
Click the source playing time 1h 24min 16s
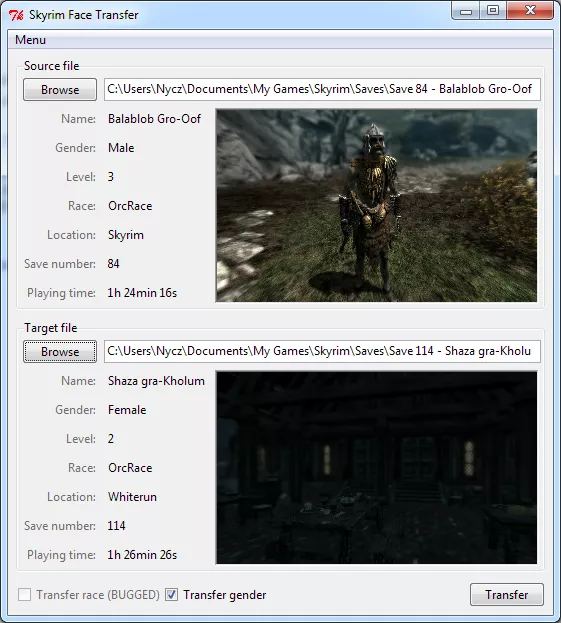pos(142,293)
